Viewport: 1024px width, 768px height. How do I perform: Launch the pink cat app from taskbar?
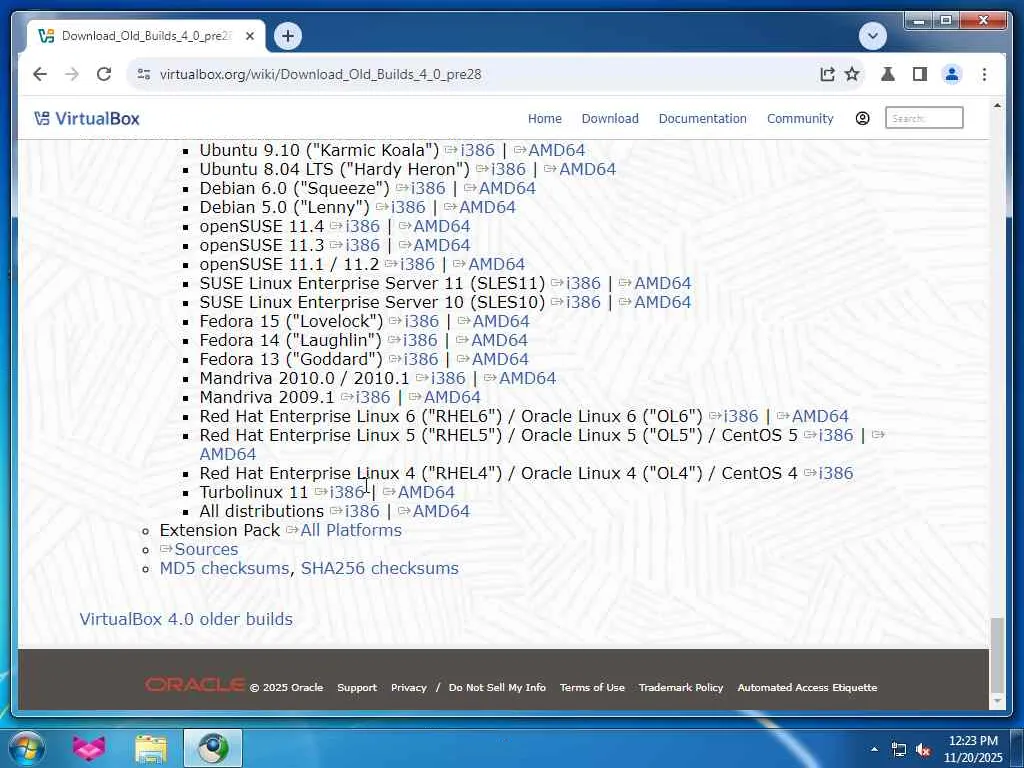click(x=89, y=748)
